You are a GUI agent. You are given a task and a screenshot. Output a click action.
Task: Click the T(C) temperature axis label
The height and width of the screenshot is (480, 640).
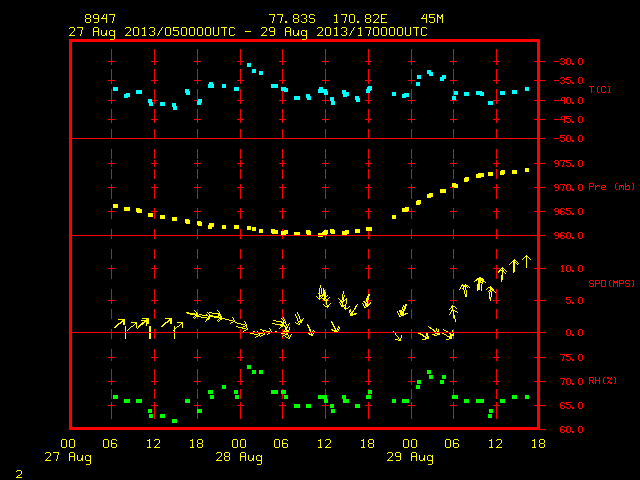[x=600, y=89]
